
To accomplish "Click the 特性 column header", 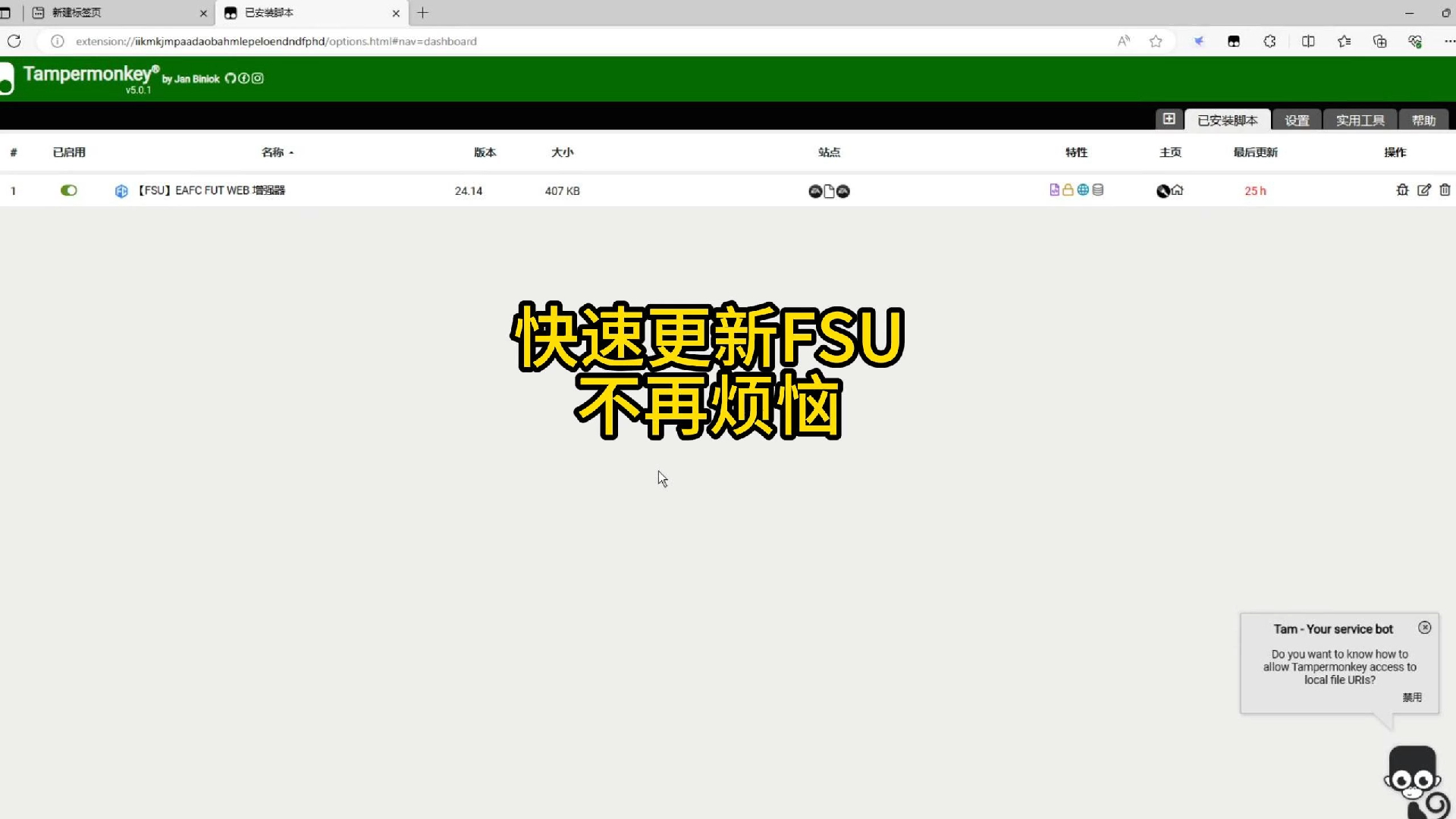I will [1076, 152].
